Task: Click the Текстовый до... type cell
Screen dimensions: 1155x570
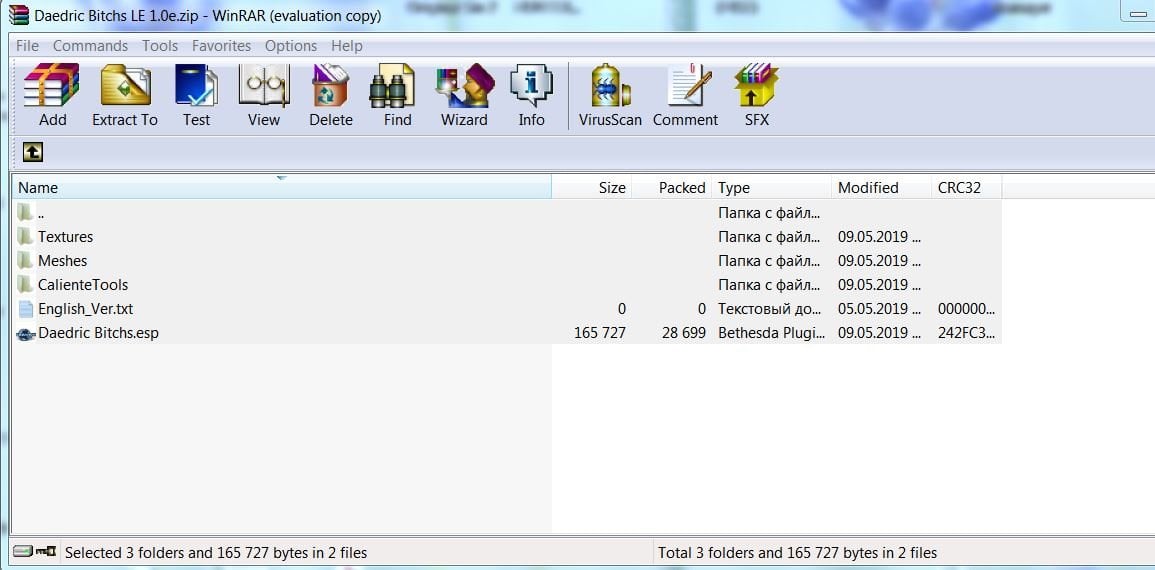Action: pos(769,309)
